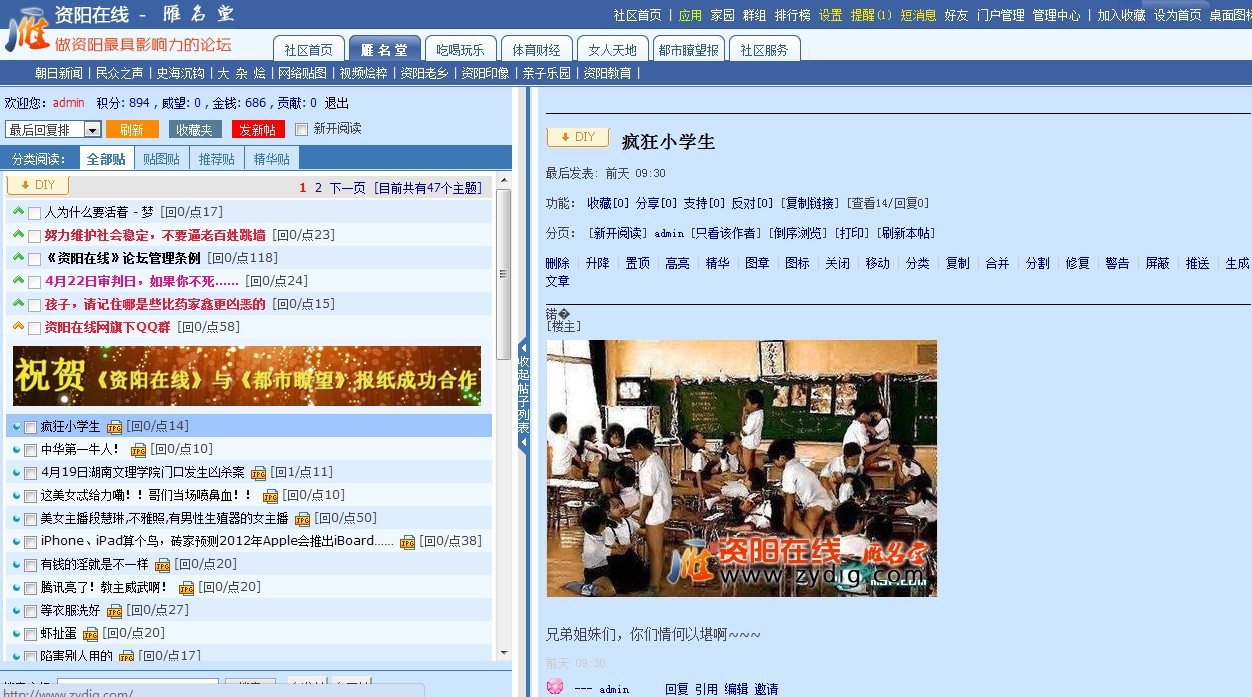This screenshot has height=697, width=1252.
Task: Click JPG icon beside 虾扯蛋 post
Action: pyautogui.click(x=90, y=634)
